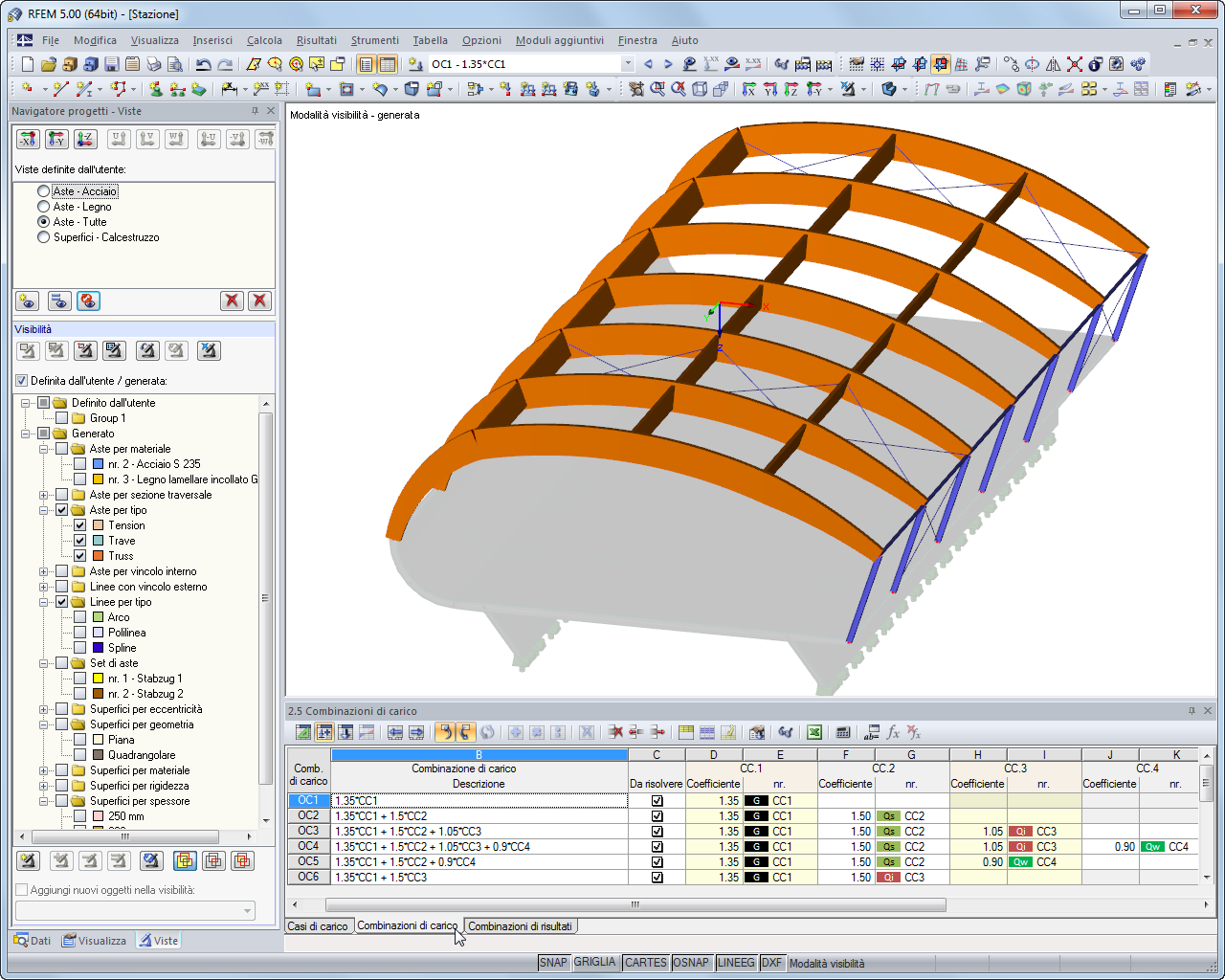Screen dimensions: 1225x980
Task: Click the previous load case arrow
Action: (648, 64)
